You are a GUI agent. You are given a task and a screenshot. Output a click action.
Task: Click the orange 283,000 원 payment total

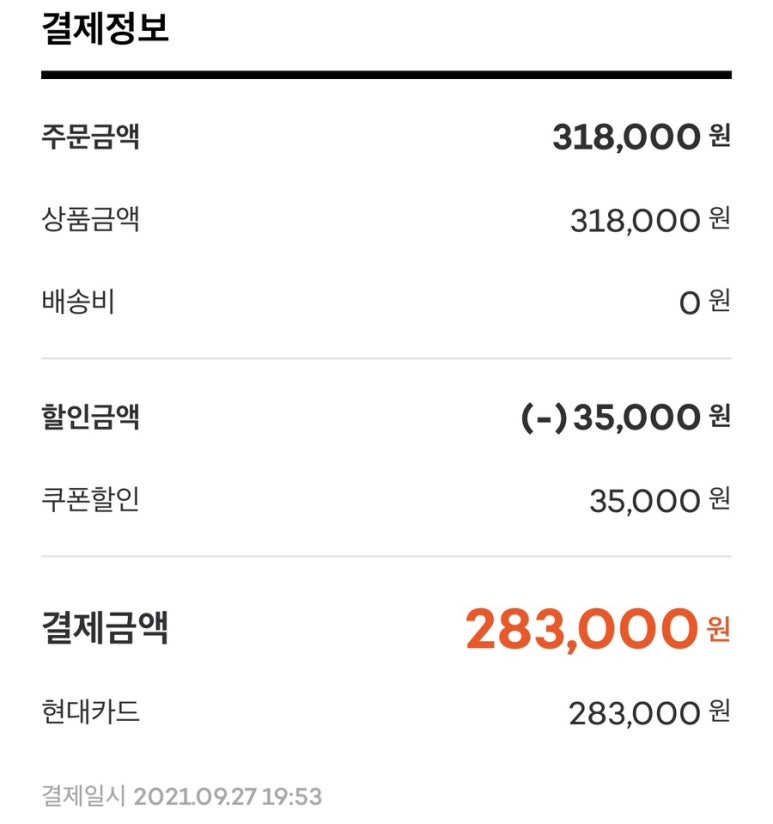pyautogui.click(x=580, y=629)
